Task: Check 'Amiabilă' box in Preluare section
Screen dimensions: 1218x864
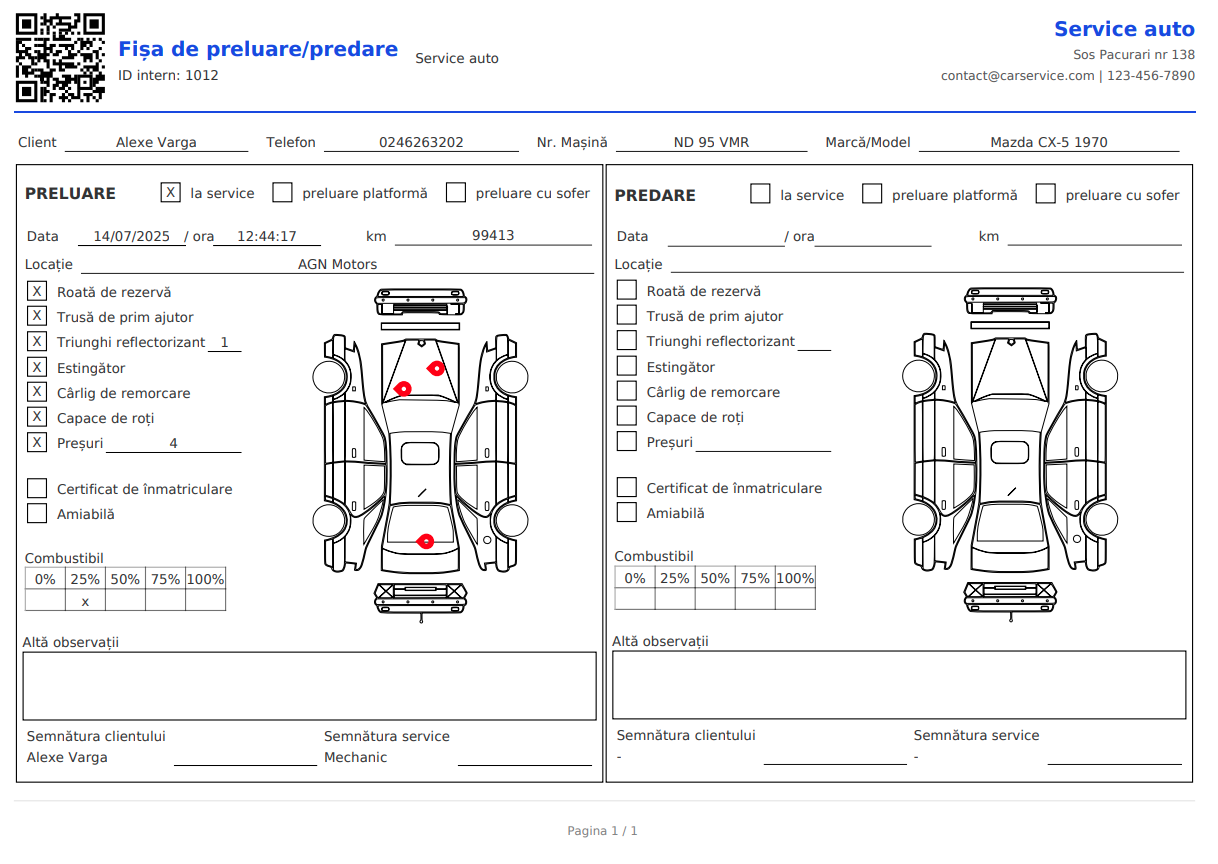Action: (37, 514)
